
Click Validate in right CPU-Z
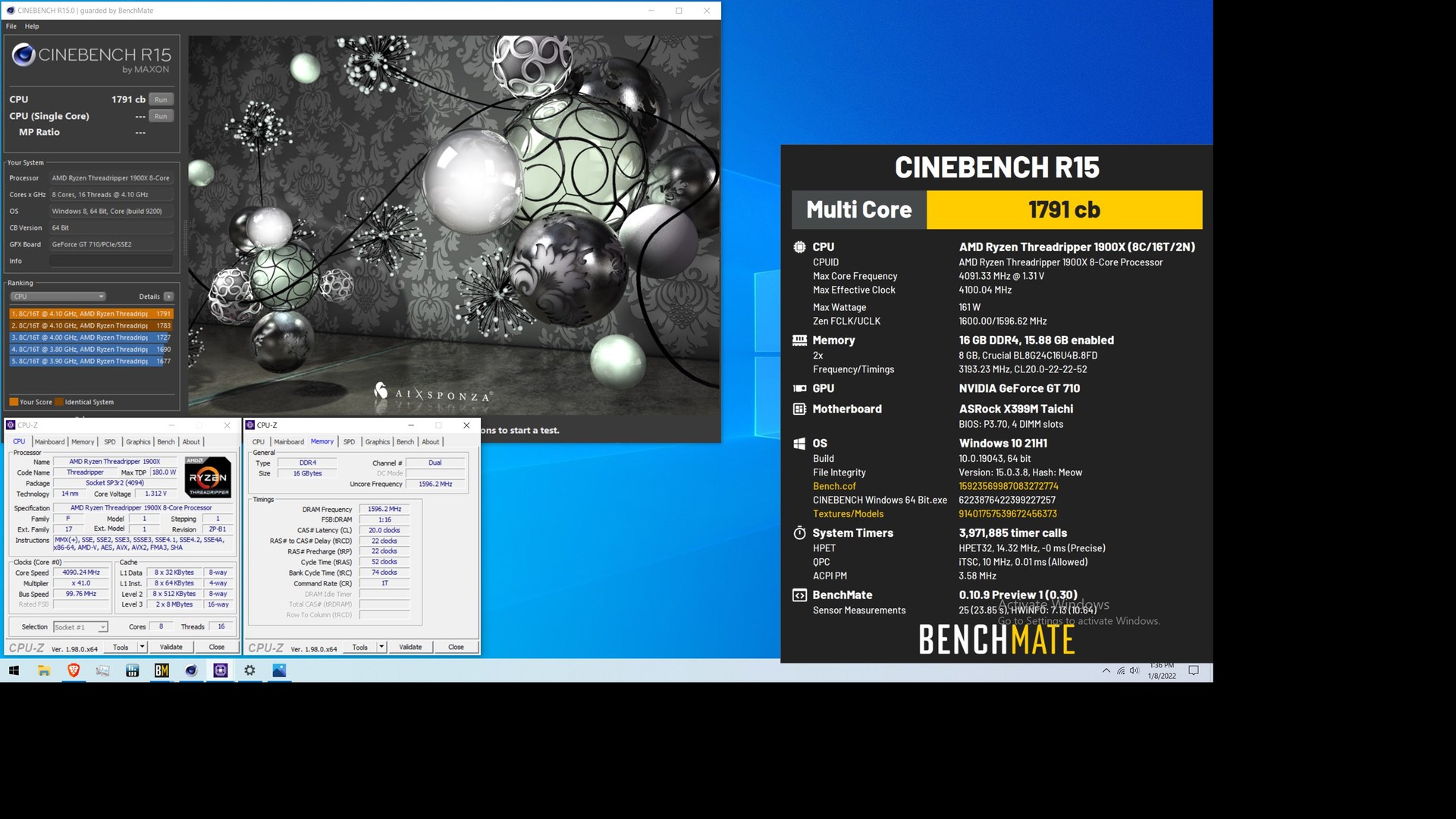[410, 648]
